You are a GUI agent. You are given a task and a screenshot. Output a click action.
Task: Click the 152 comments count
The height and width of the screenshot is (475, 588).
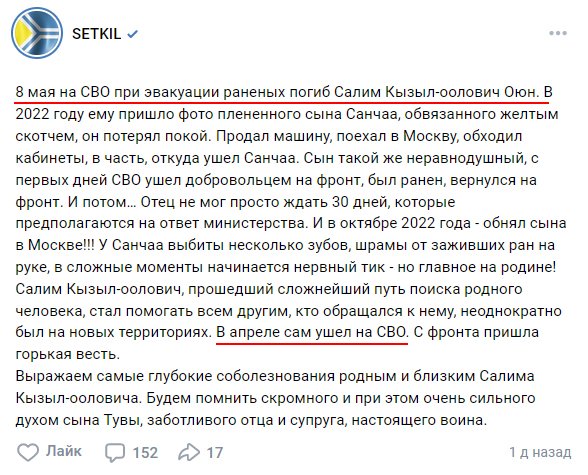145,453
